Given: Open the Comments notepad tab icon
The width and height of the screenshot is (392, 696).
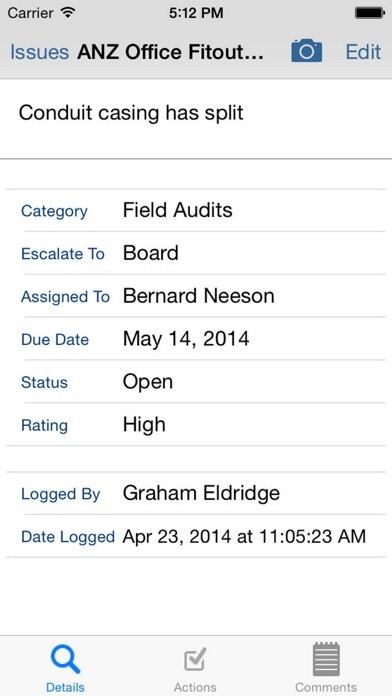Looking at the screenshot, I should click(x=326, y=659).
